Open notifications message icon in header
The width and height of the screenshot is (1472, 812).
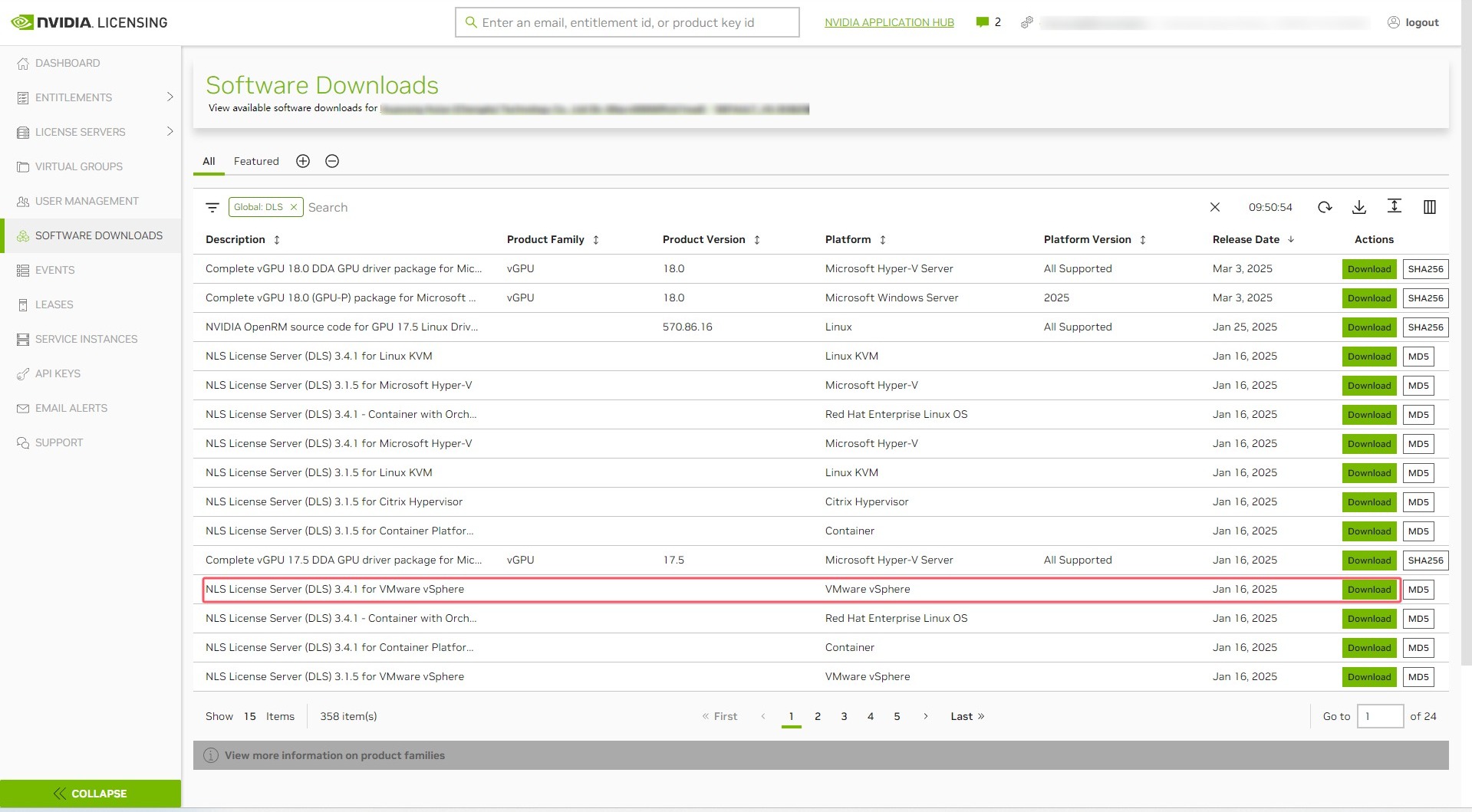pyautogui.click(x=982, y=22)
